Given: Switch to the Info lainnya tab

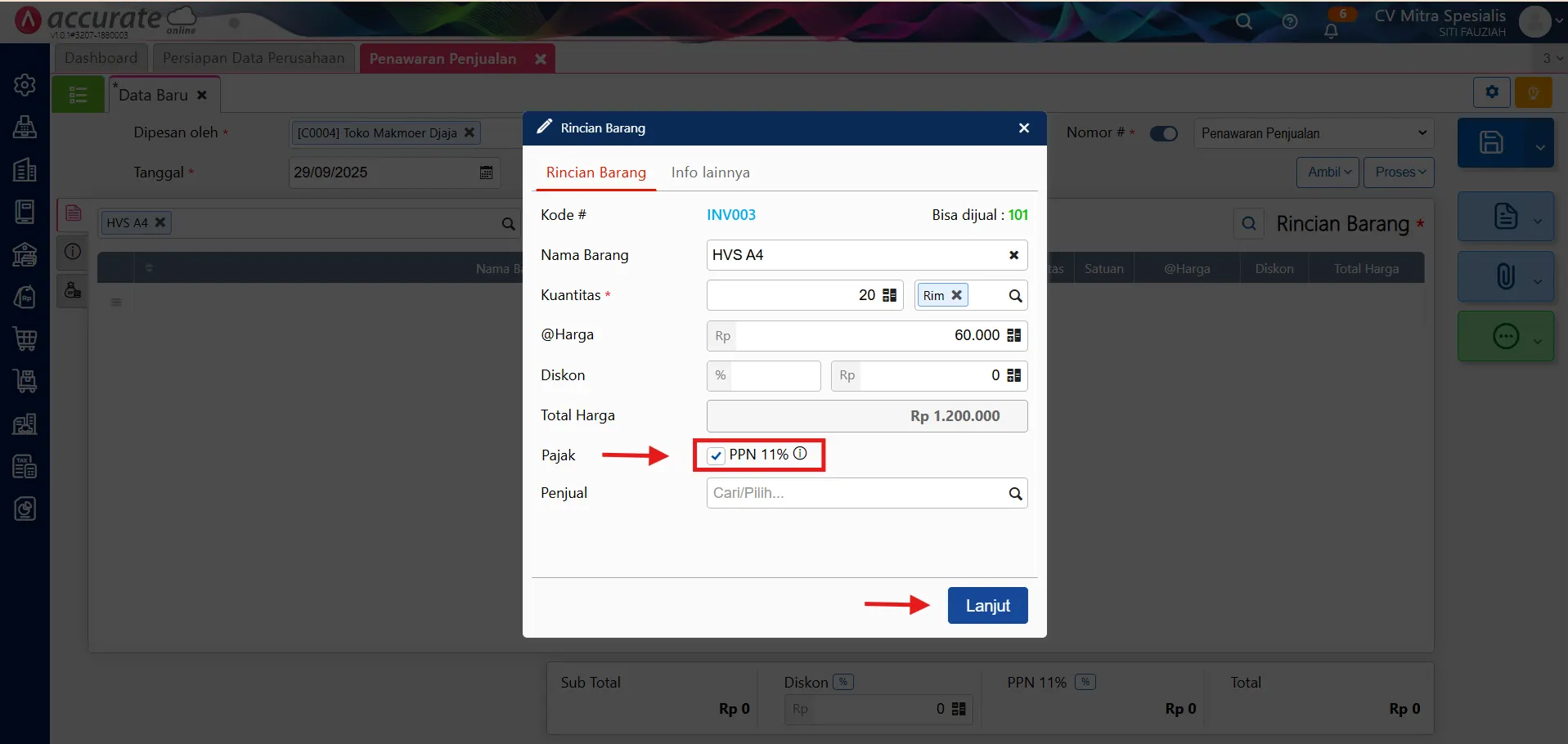Looking at the screenshot, I should click(x=710, y=173).
